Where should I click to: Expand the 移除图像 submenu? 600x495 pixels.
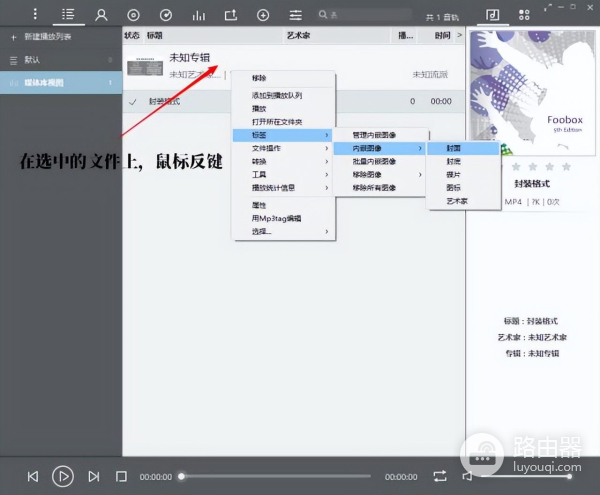(x=379, y=174)
